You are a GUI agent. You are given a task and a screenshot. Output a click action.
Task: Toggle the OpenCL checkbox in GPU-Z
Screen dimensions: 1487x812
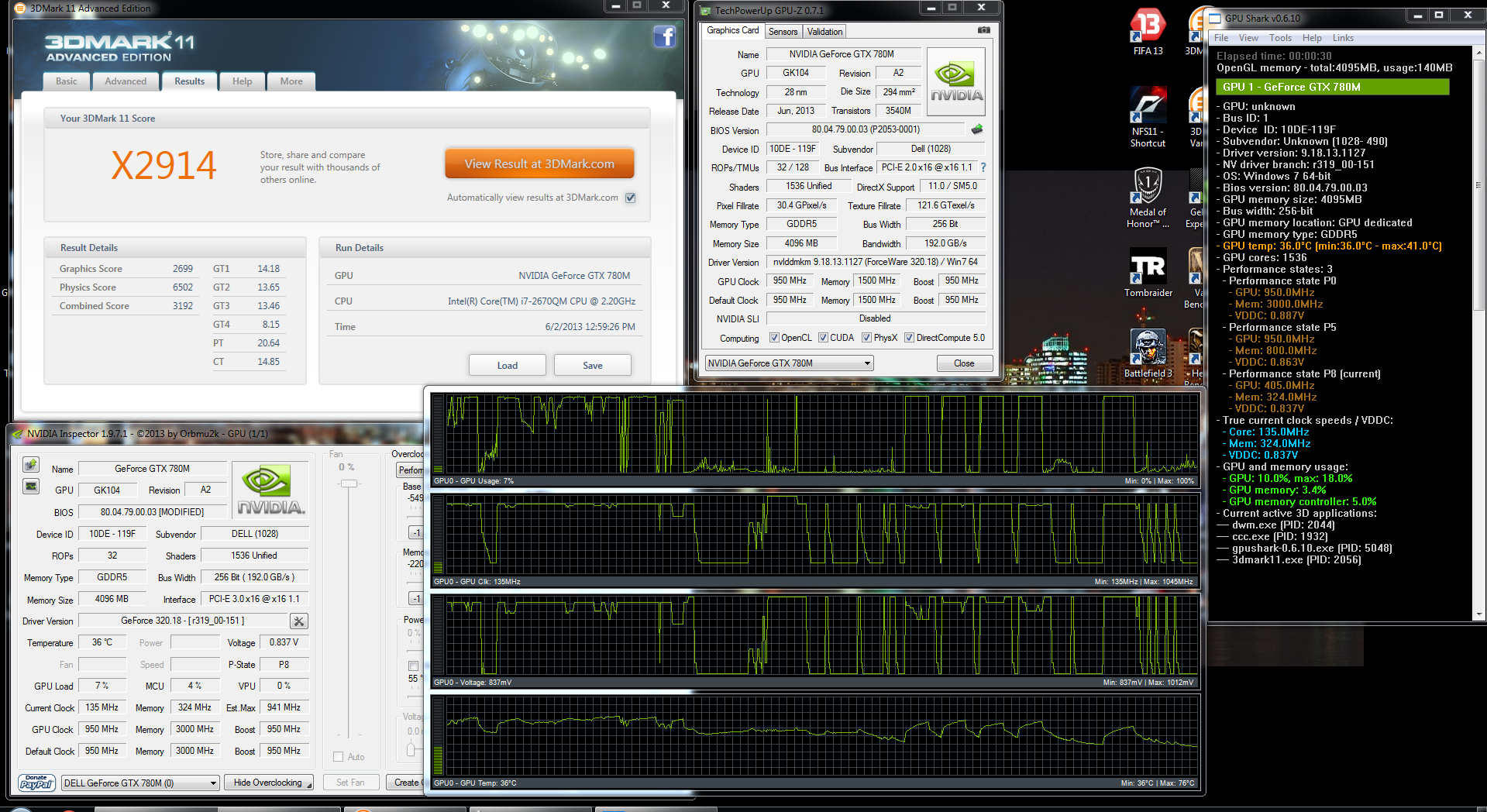pos(774,338)
